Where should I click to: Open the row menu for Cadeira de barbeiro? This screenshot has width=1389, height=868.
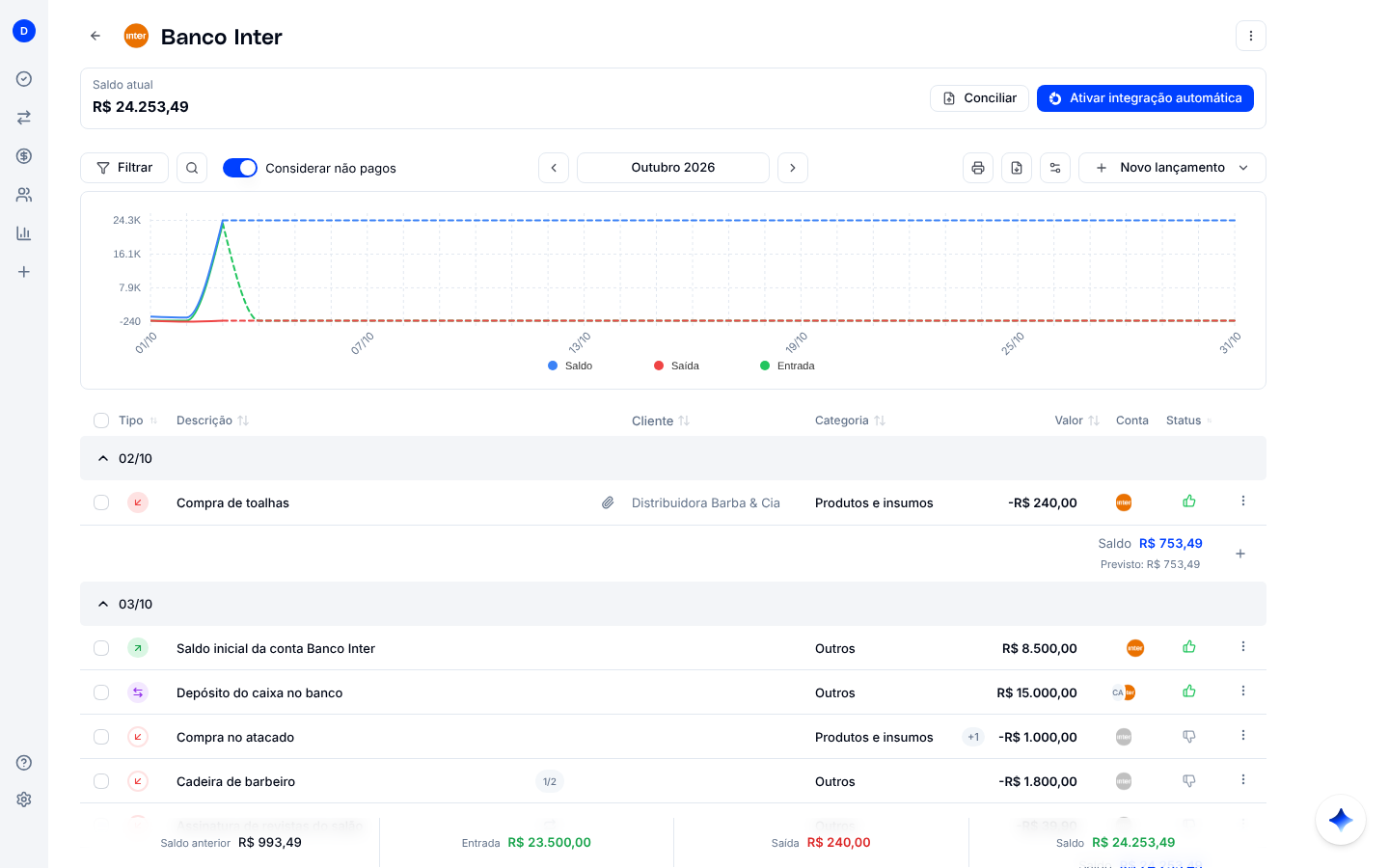1243,780
